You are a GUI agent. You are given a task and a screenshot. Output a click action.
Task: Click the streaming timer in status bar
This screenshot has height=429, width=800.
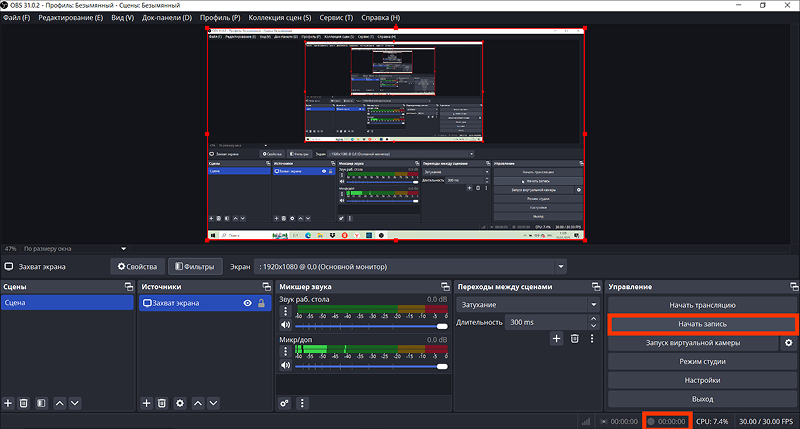619,421
